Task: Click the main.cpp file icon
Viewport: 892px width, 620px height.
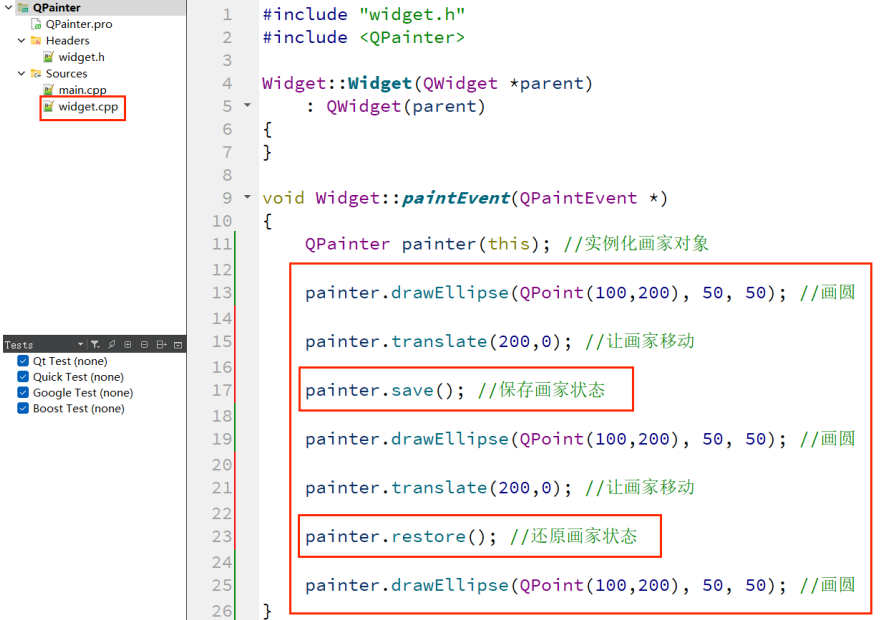Action: pos(48,90)
